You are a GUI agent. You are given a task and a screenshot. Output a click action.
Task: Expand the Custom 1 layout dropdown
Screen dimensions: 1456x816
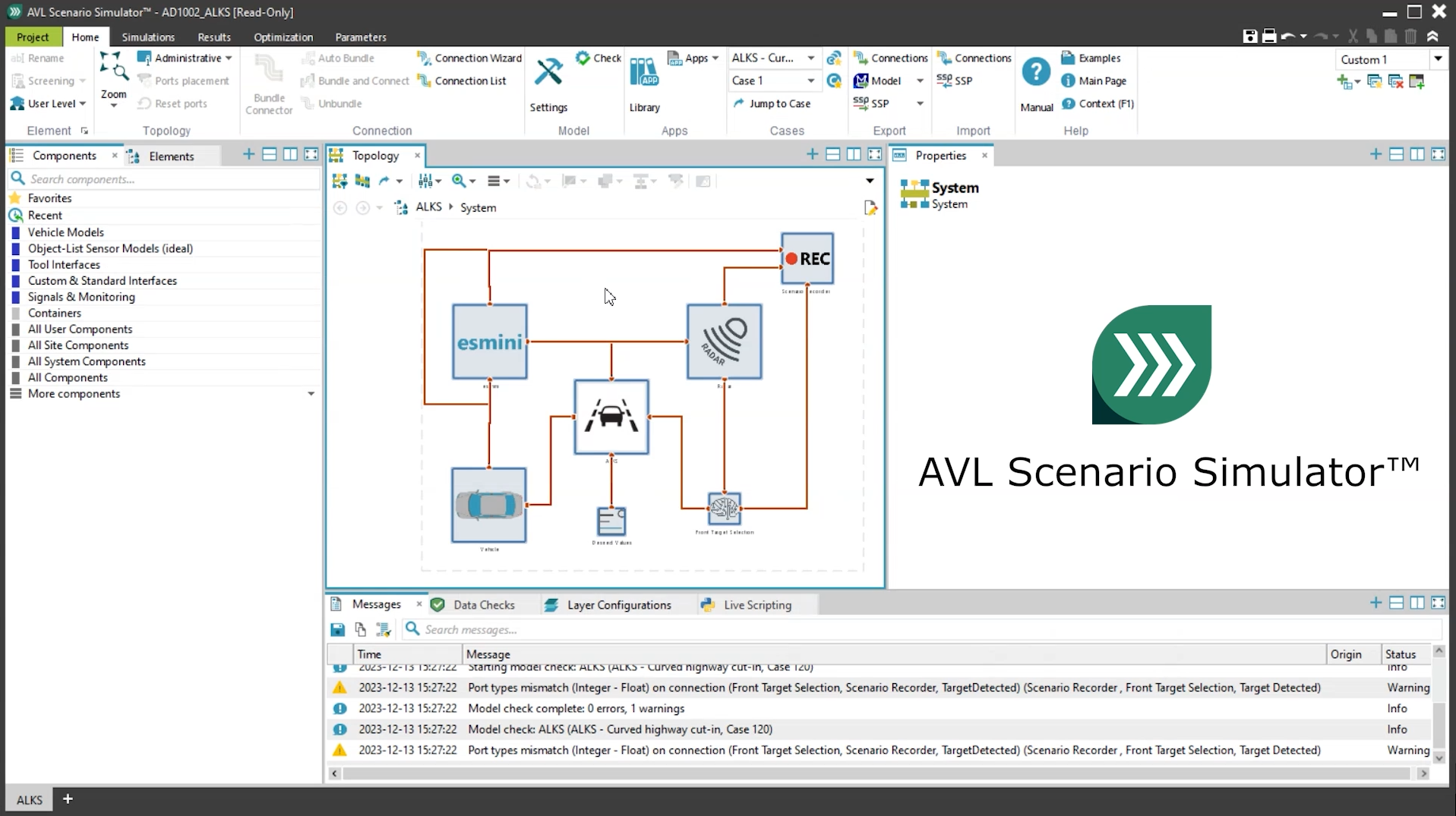[1437, 59]
